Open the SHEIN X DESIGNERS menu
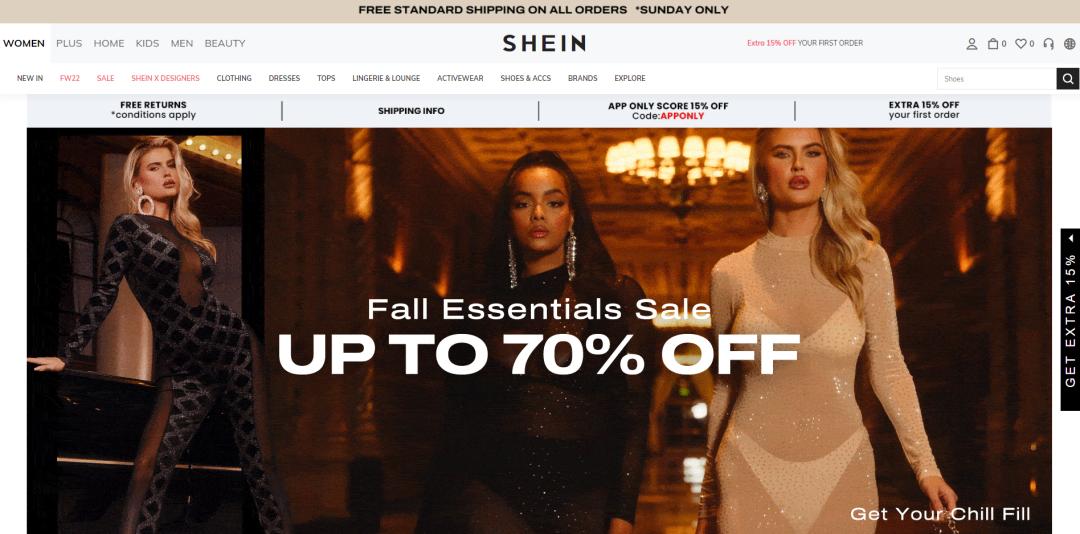1080x534 pixels. pyautogui.click(x=165, y=79)
